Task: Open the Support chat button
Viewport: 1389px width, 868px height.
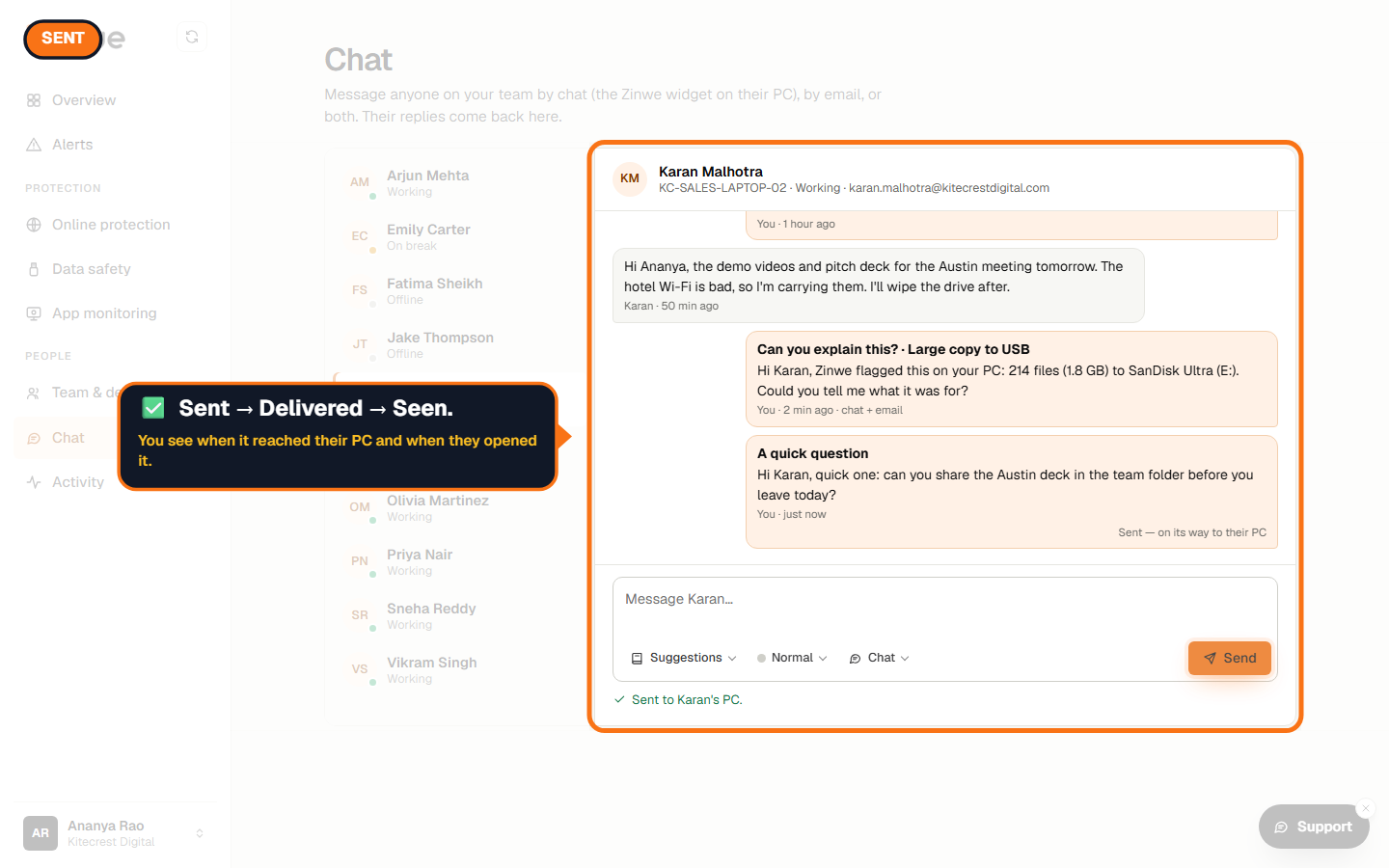Action: (1314, 827)
